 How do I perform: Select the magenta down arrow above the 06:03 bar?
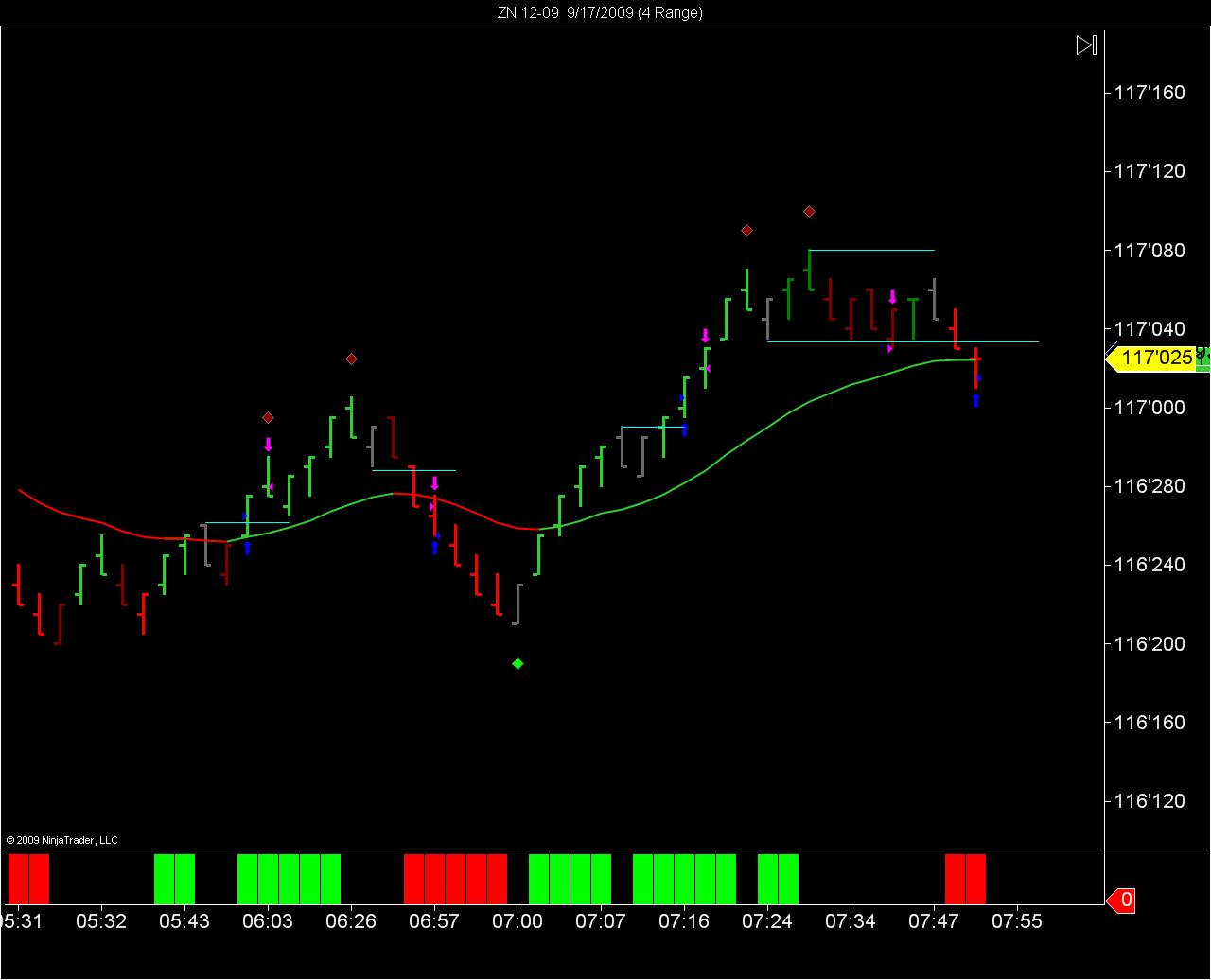pos(268,445)
